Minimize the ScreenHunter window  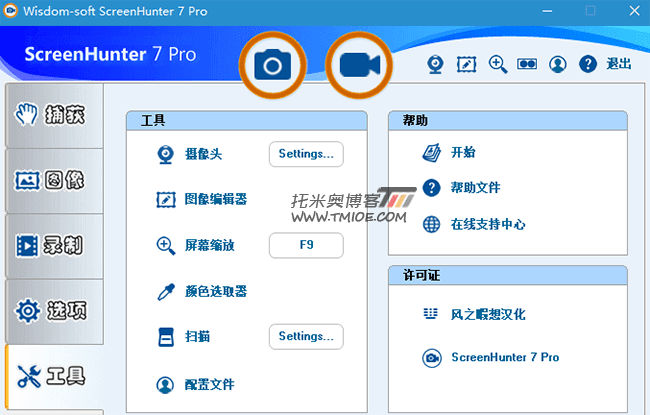coord(547,11)
